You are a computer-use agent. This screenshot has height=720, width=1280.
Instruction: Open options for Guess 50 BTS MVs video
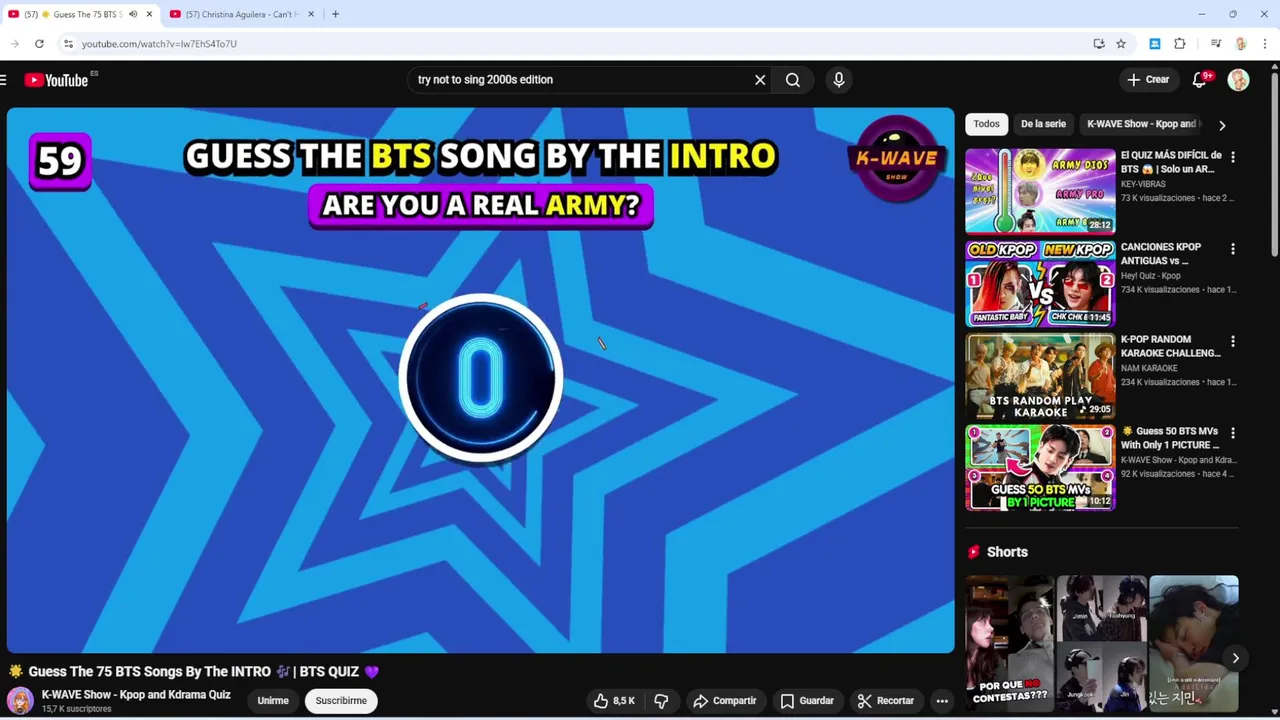1233,433
